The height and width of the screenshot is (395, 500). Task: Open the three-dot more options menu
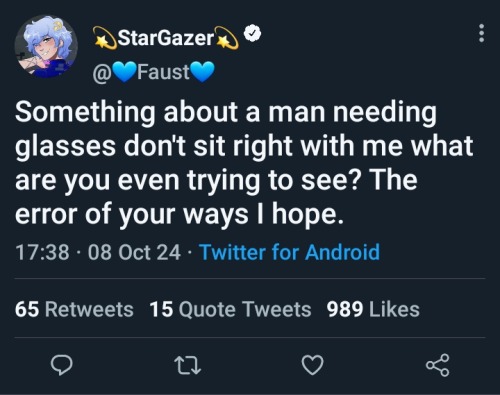(x=481, y=33)
